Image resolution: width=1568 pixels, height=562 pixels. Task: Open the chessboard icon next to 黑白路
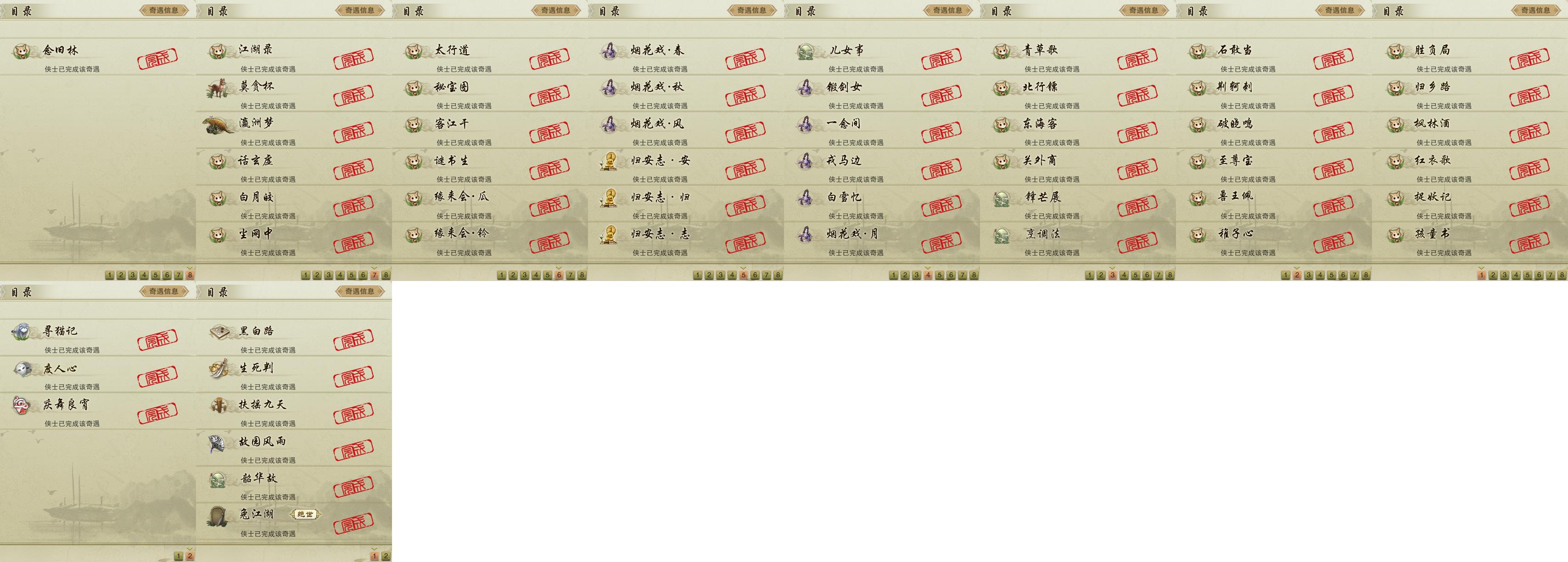219,332
